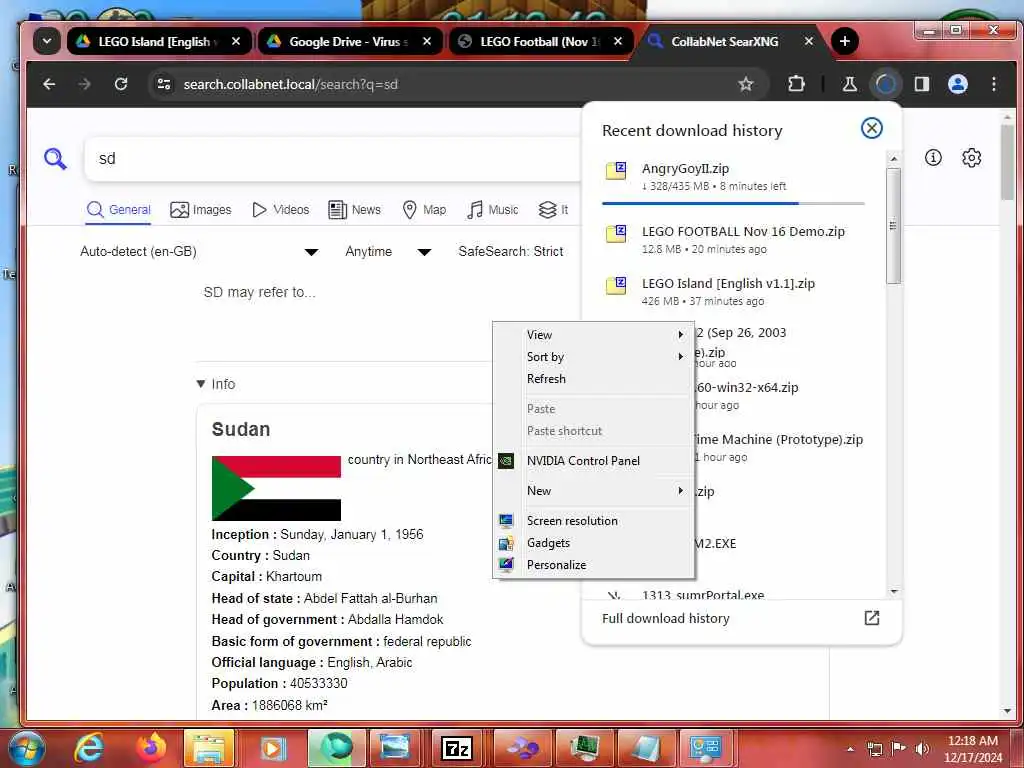Bookmark this page with the star
This screenshot has width=1024, height=768.
(x=746, y=84)
